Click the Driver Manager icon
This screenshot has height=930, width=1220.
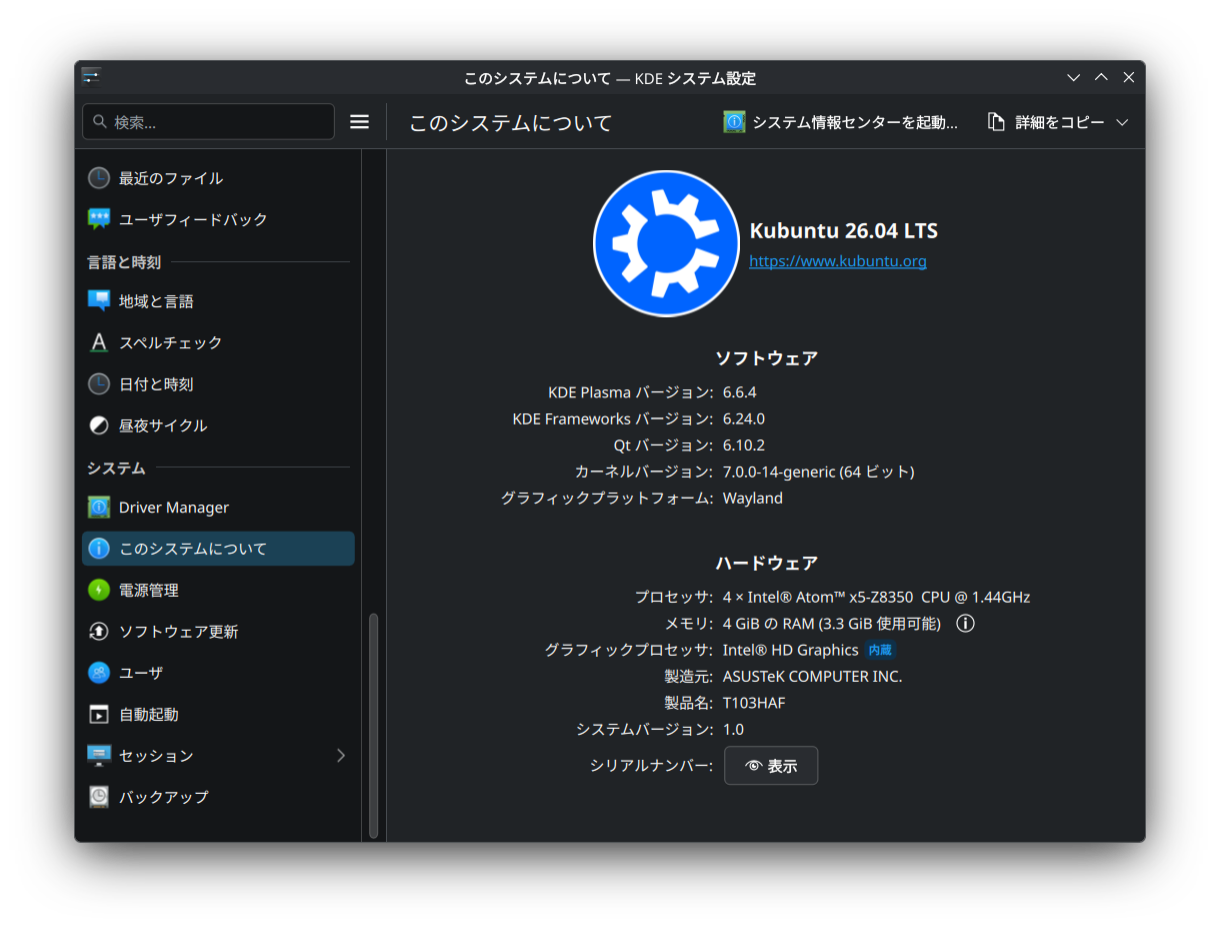click(99, 508)
